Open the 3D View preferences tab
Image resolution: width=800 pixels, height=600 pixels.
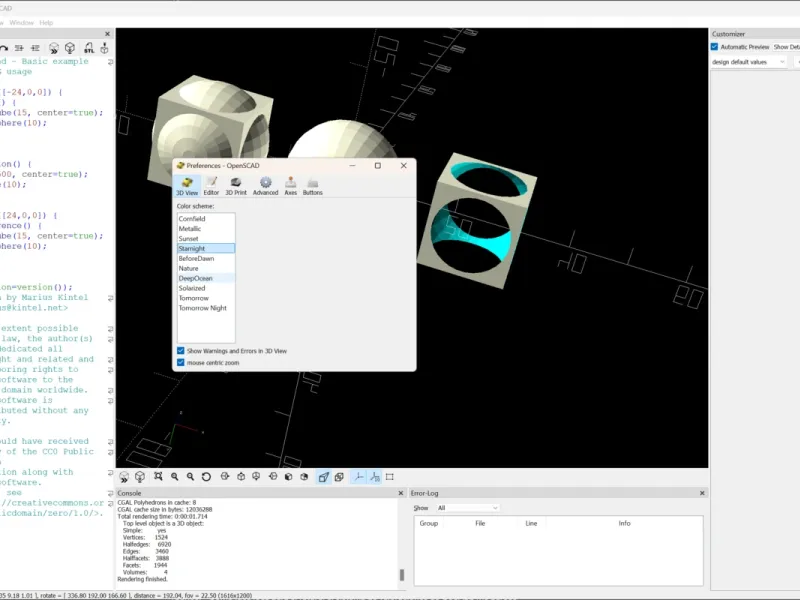point(187,186)
